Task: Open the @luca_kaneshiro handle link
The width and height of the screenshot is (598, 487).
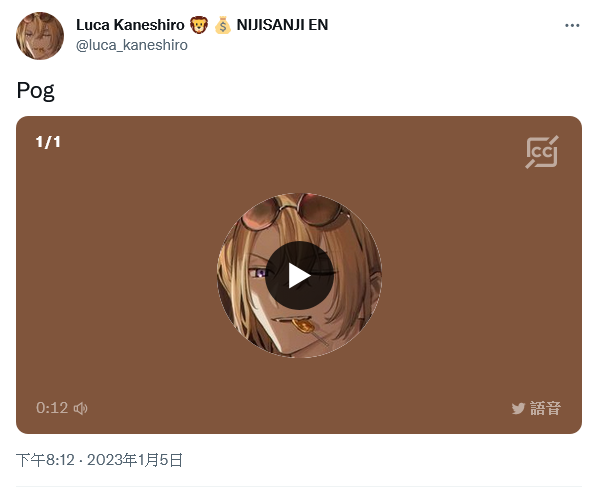Action: pos(132,45)
